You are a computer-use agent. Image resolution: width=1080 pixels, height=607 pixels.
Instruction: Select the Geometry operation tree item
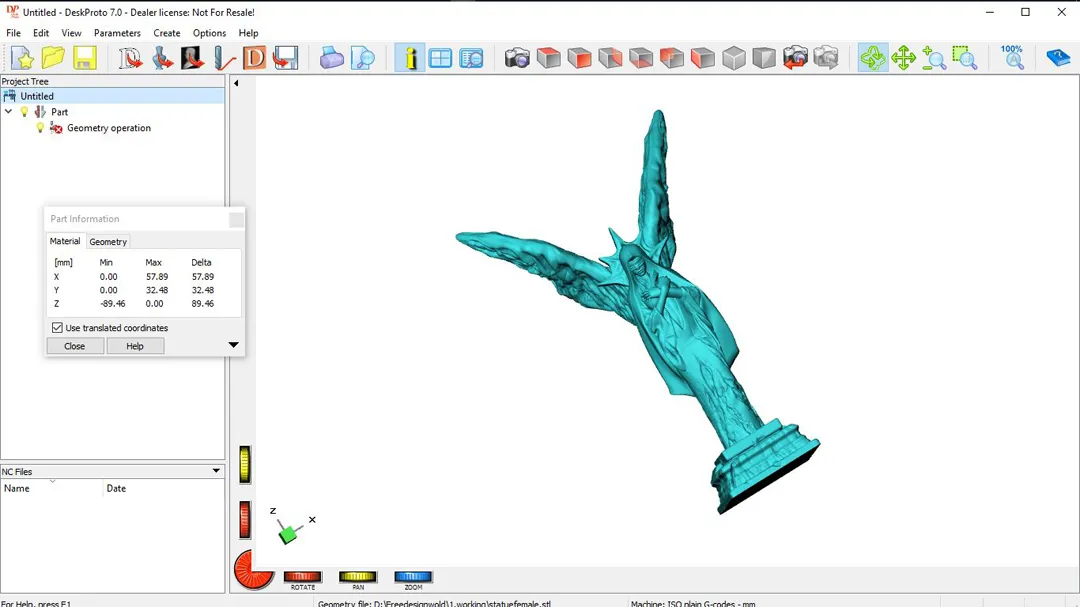point(109,128)
